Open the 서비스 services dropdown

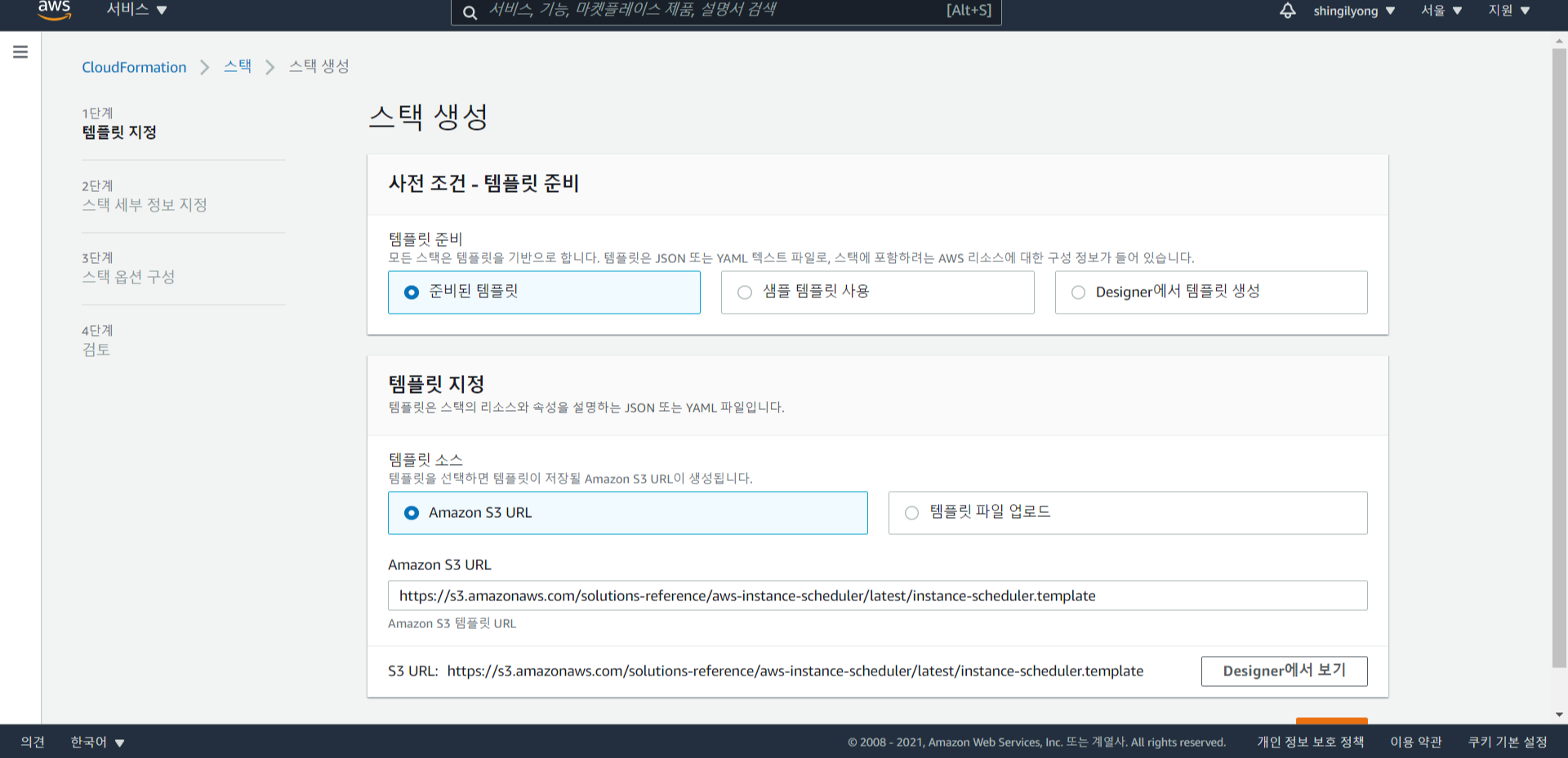click(136, 10)
